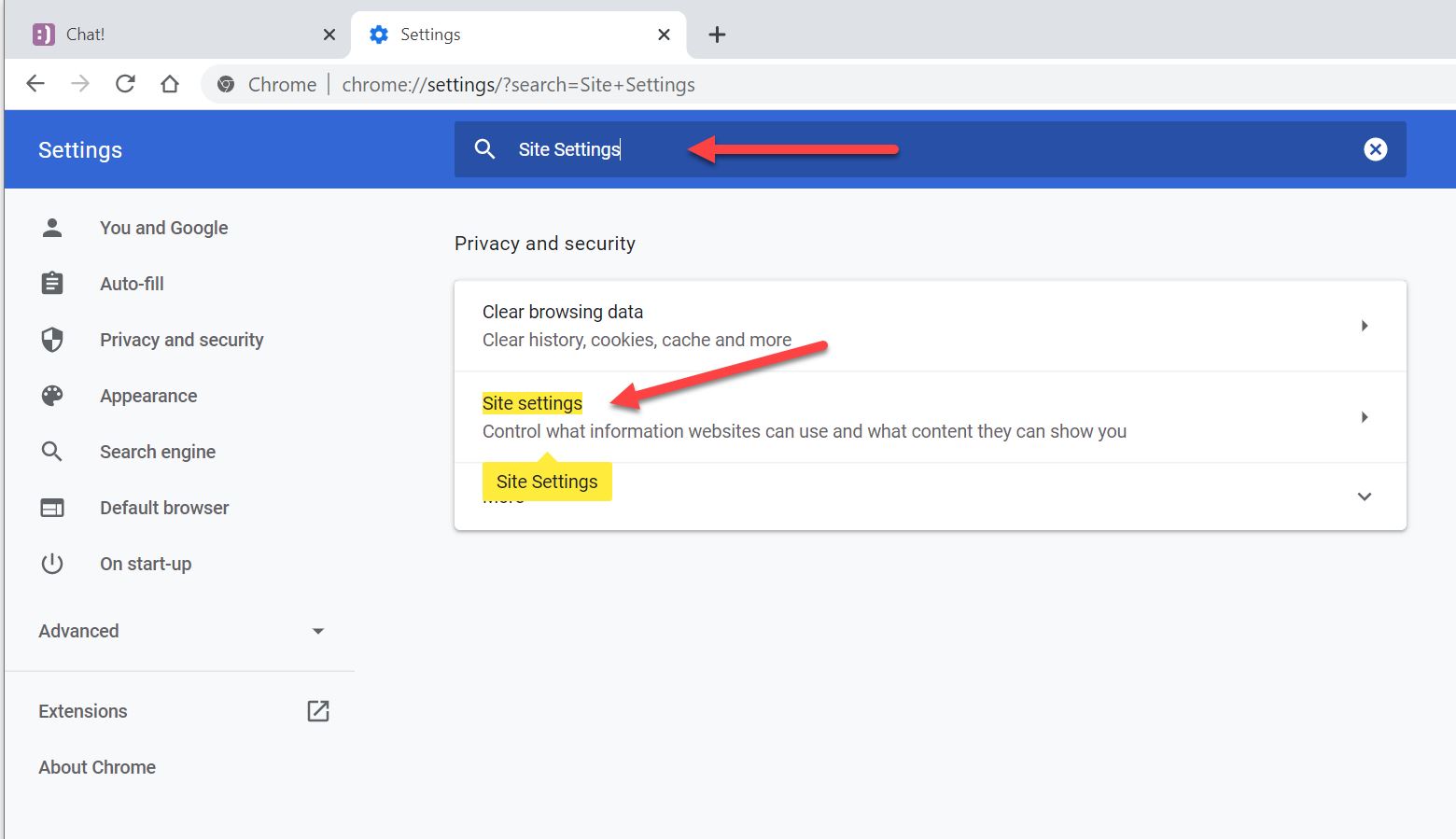Open About Chrome page
Screen dimensions: 1456x839
(x=97, y=767)
